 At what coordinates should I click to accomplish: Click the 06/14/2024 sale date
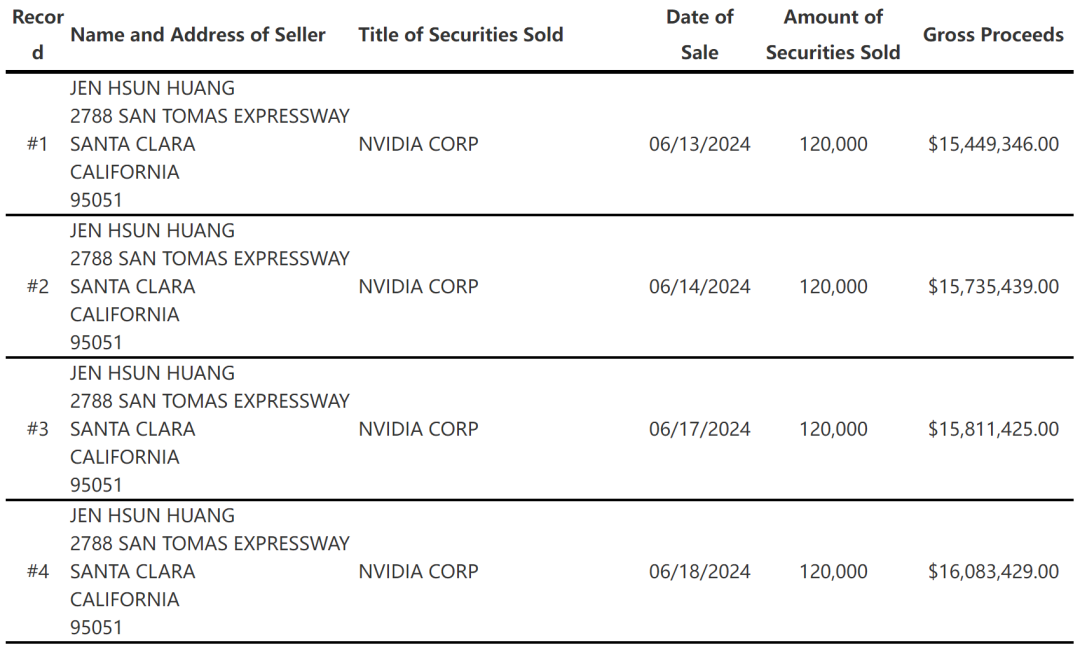click(699, 287)
